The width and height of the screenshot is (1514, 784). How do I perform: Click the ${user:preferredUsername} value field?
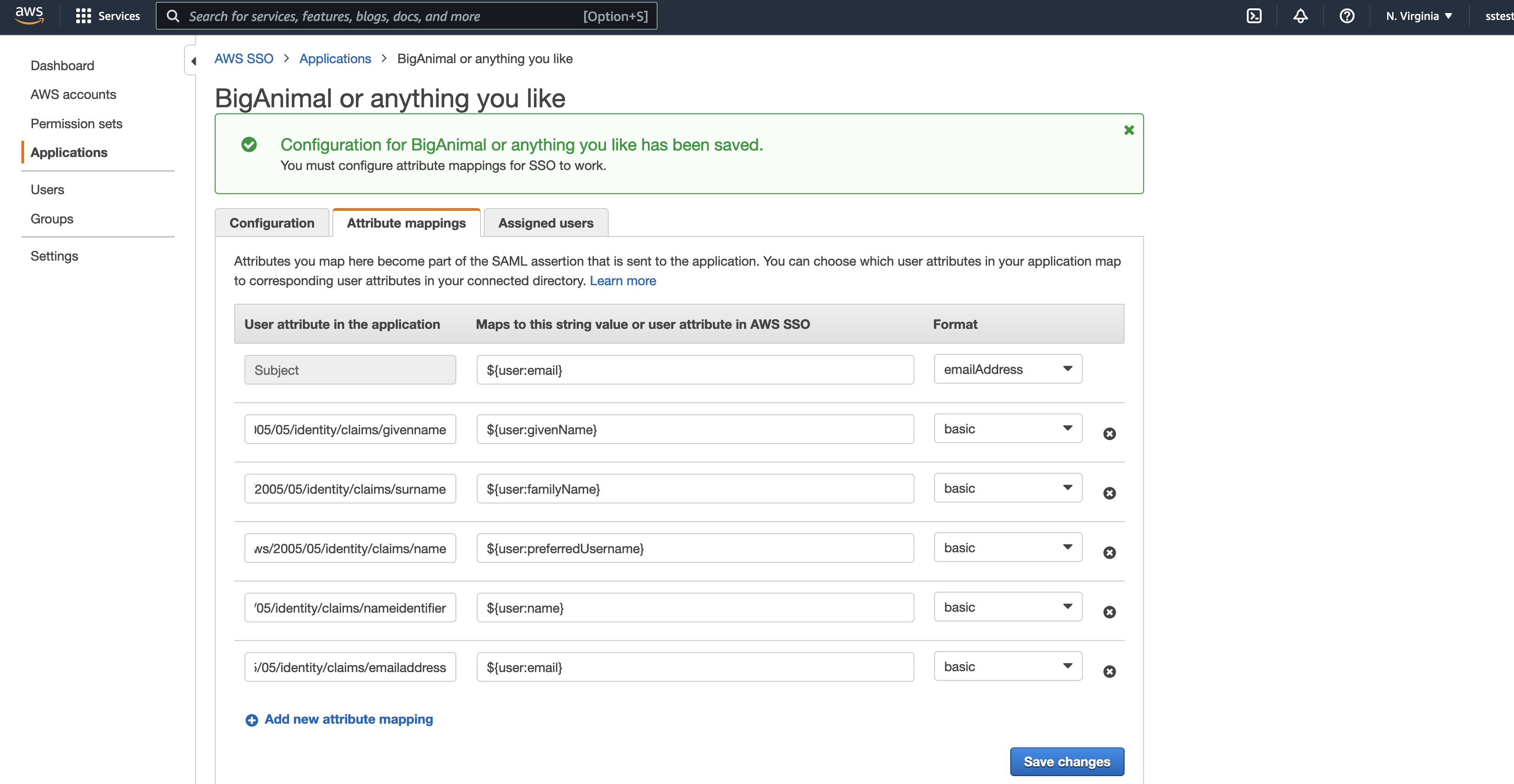tap(695, 548)
